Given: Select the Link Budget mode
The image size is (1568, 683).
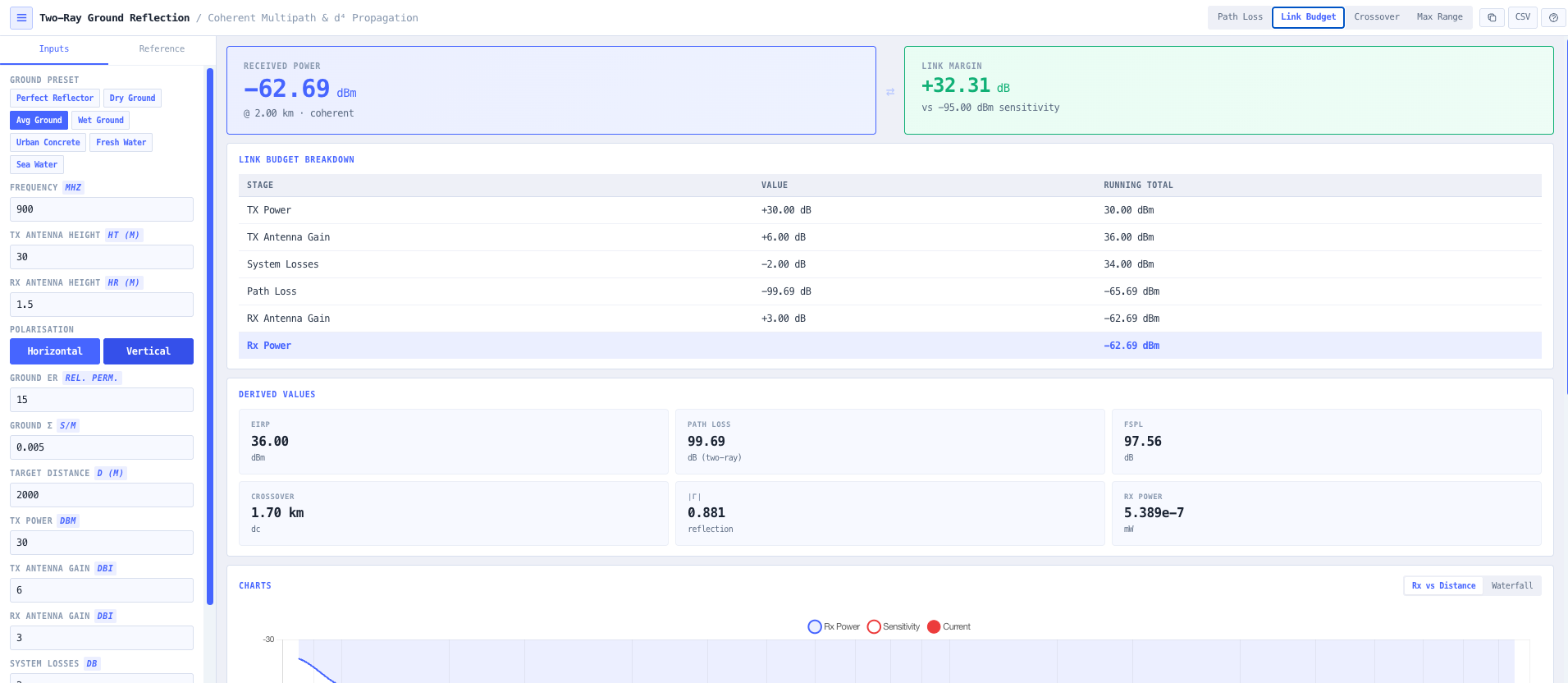Looking at the screenshot, I should [x=1308, y=17].
